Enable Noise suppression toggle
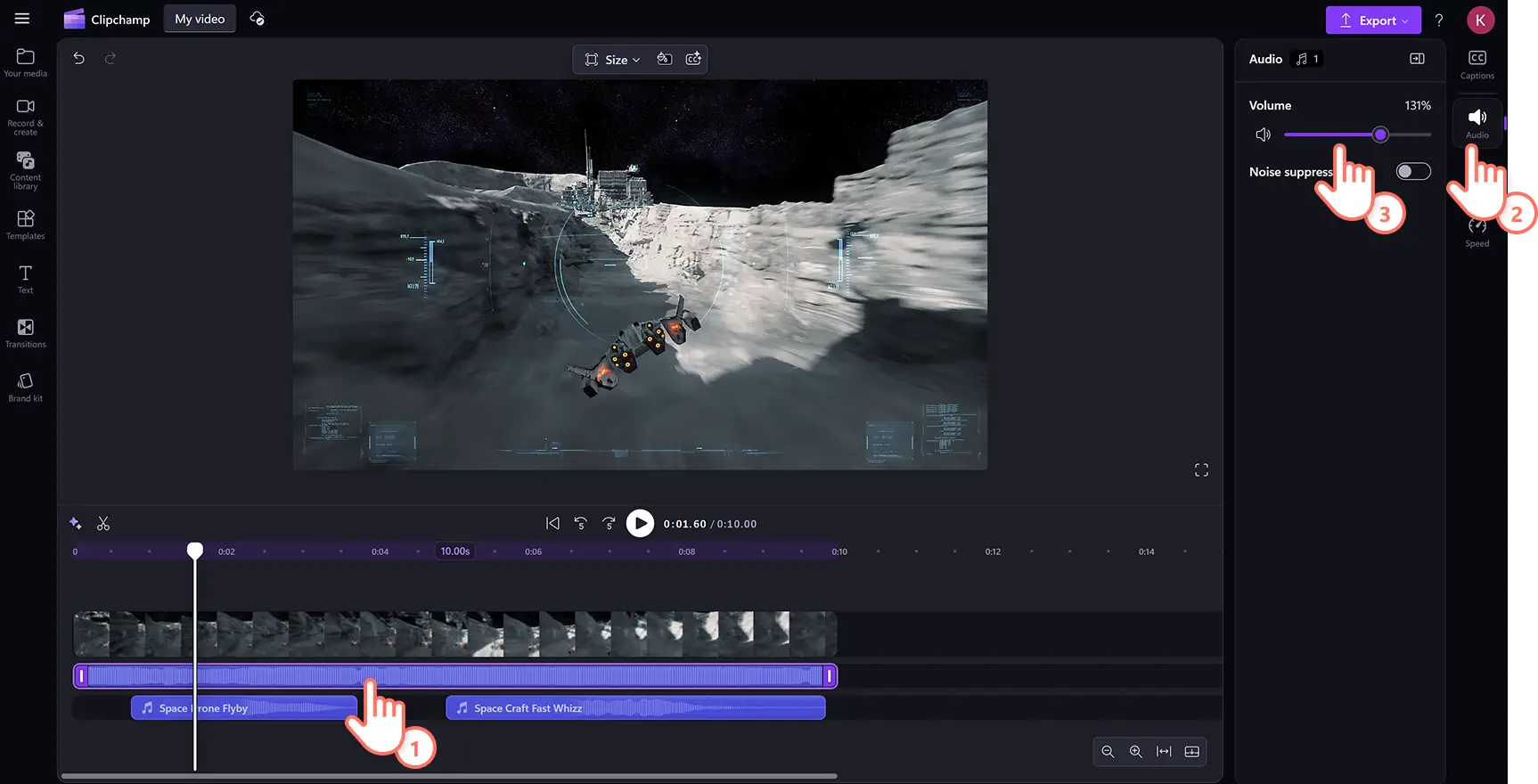Screen dimensions: 1538x784 pyautogui.click(x=1412, y=171)
